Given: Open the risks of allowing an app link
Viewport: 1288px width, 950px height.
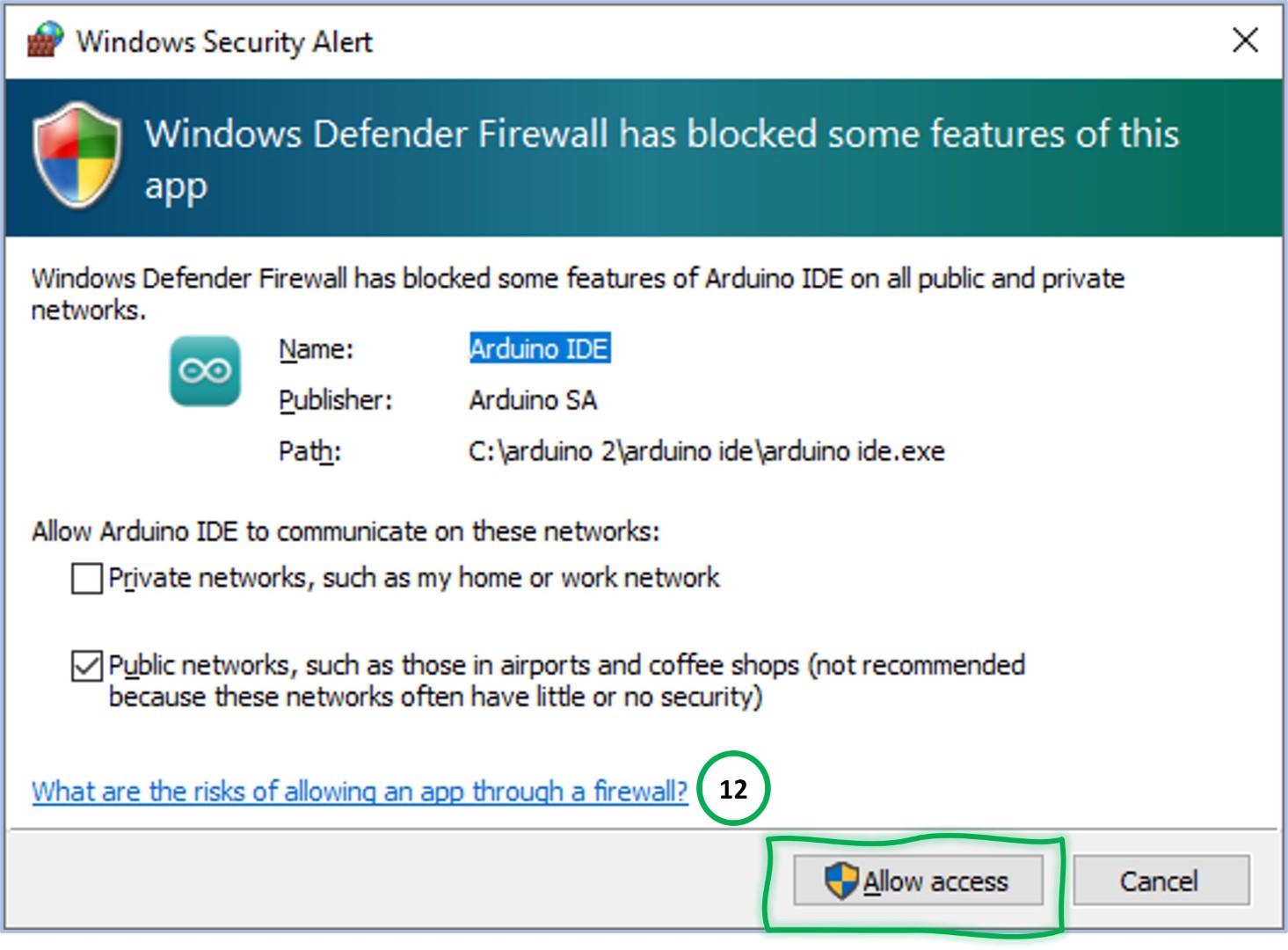Looking at the screenshot, I should (x=360, y=791).
